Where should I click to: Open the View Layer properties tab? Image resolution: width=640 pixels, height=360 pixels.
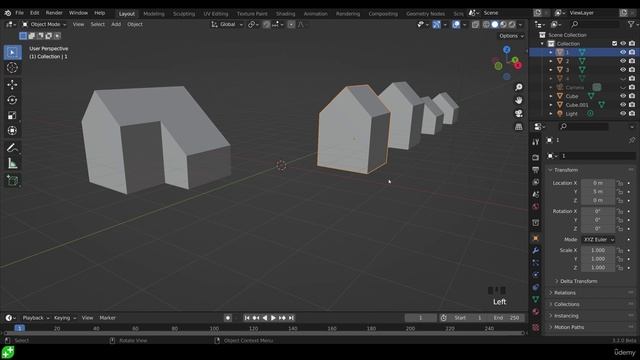(536, 182)
